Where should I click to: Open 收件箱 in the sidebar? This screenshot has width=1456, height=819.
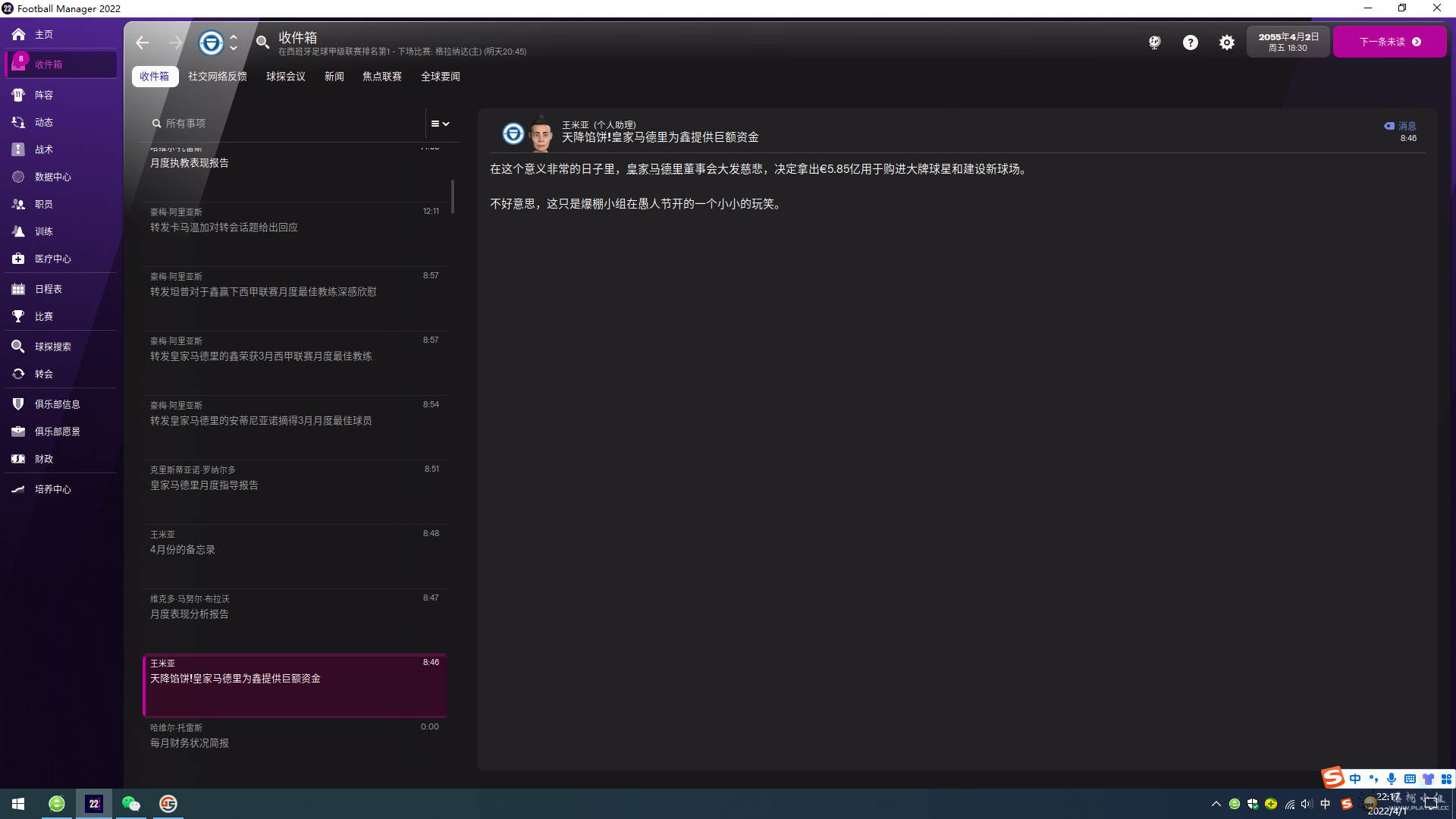pos(61,64)
